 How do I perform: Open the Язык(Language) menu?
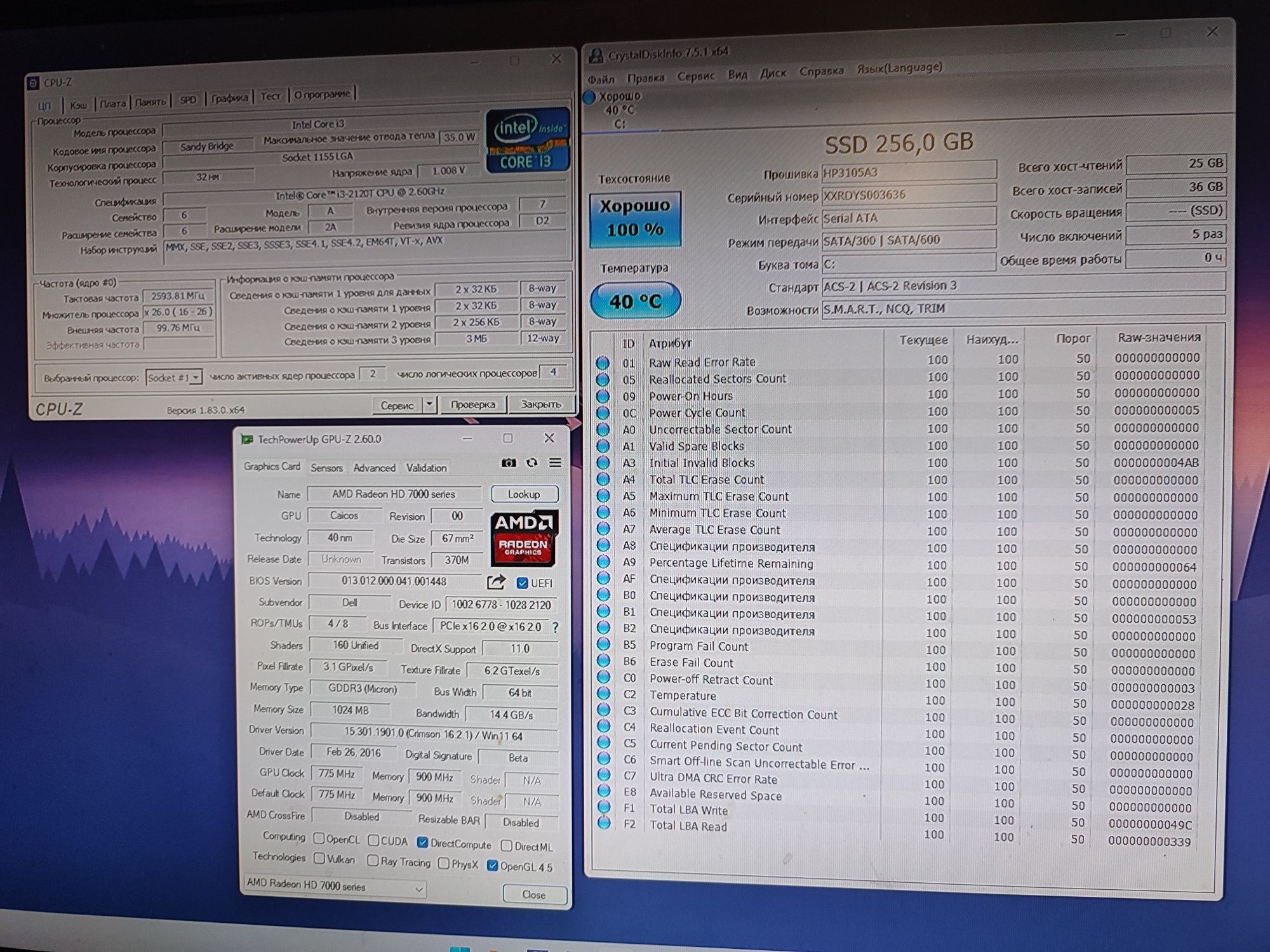899,67
